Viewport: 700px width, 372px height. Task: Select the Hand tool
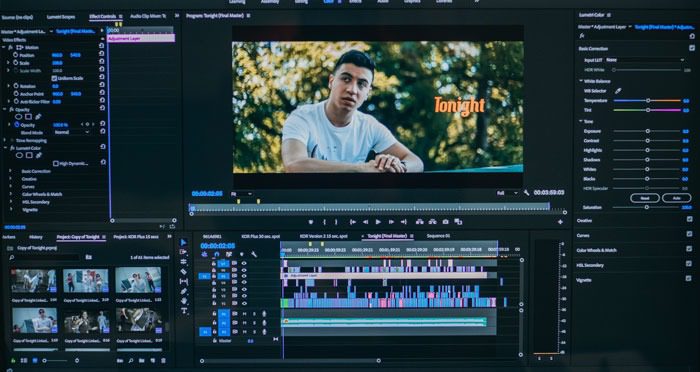tap(183, 301)
